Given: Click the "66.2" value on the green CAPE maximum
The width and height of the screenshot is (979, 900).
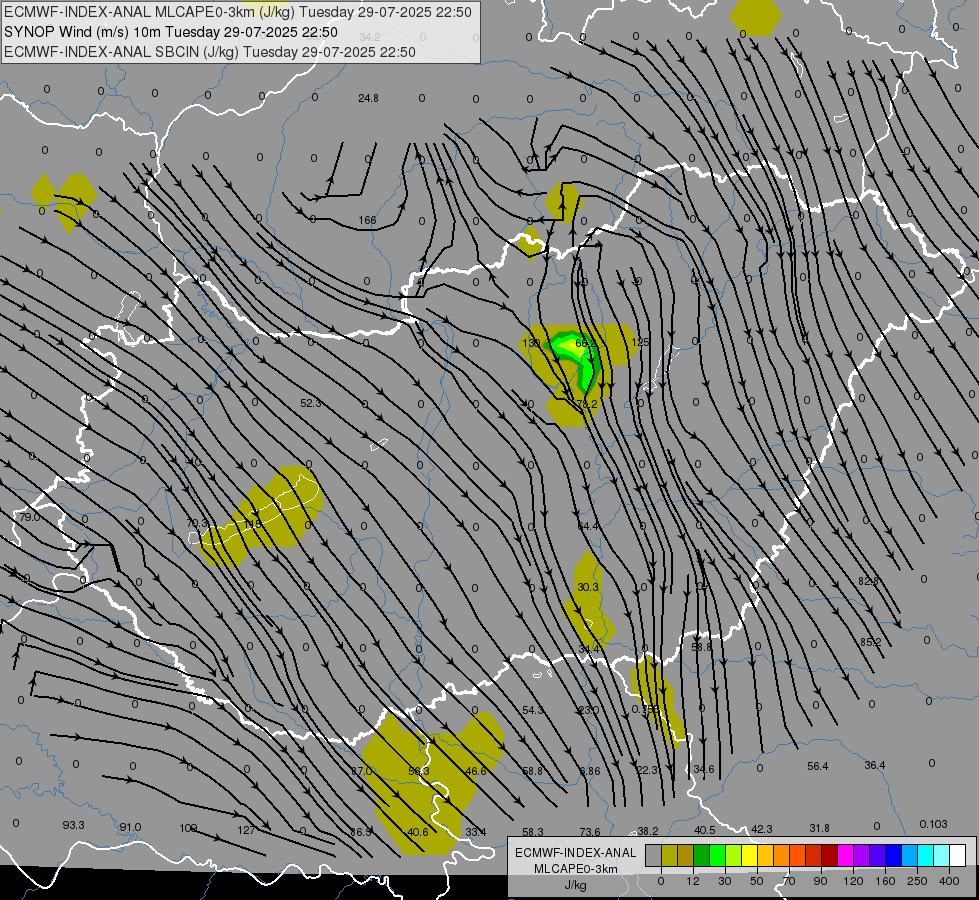Looking at the screenshot, I should point(586,343).
